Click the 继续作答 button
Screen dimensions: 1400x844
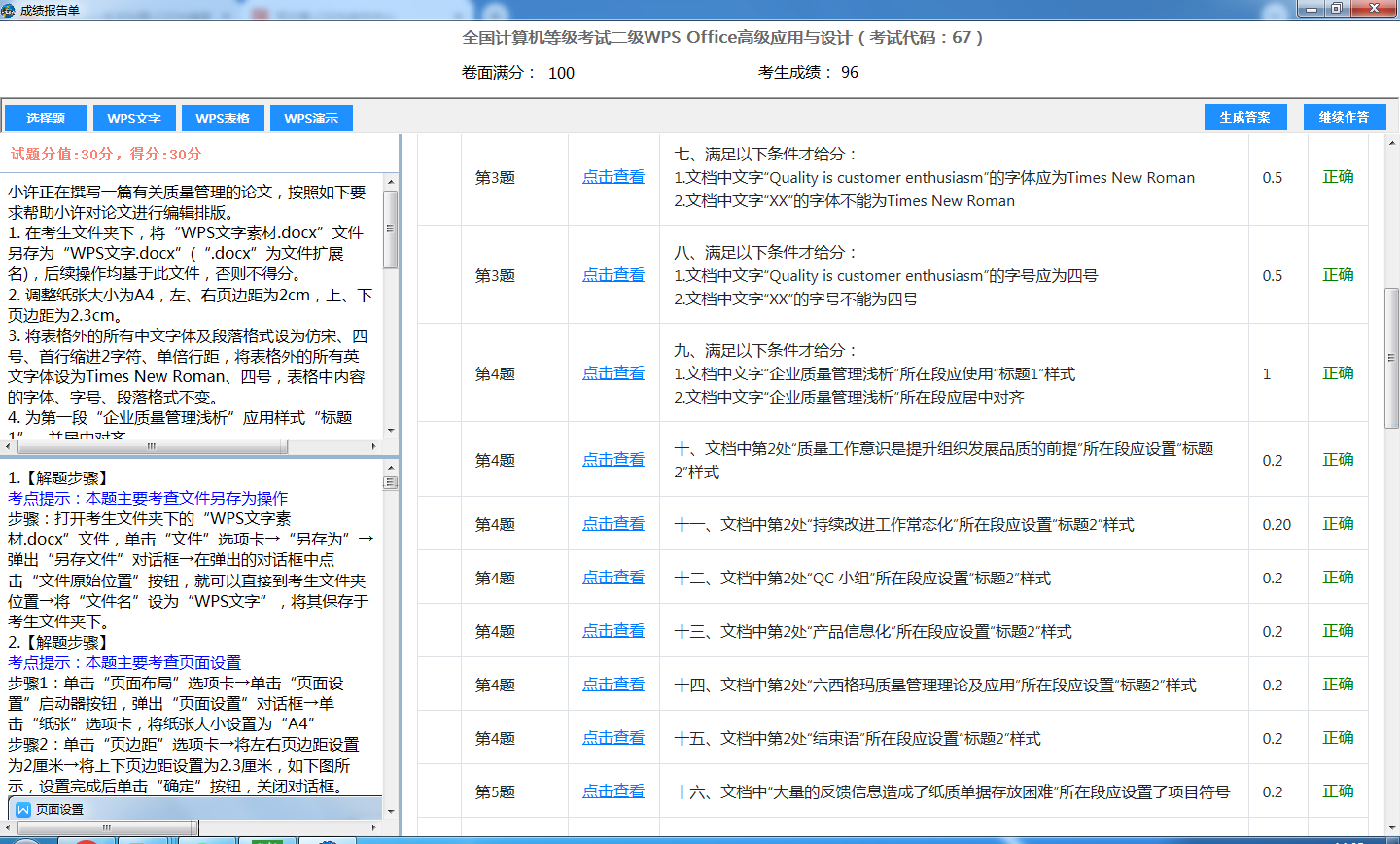click(x=1344, y=117)
